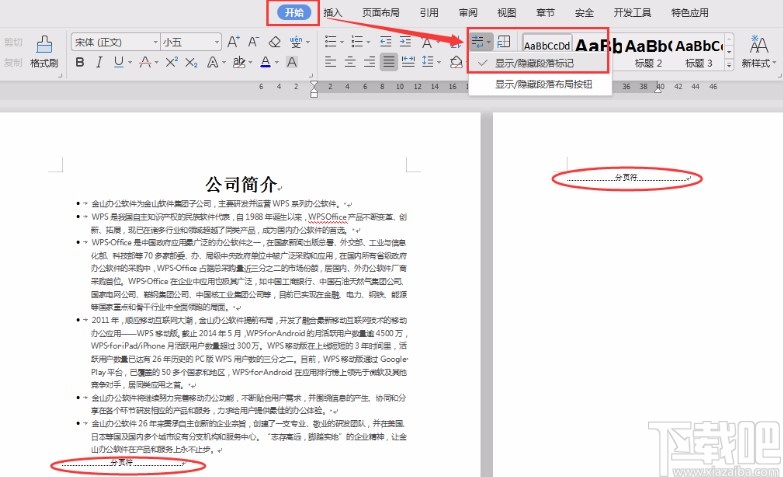Decrease paragraph indent
Image resolution: width=783 pixels, height=477 pixels.
[386, 41]
